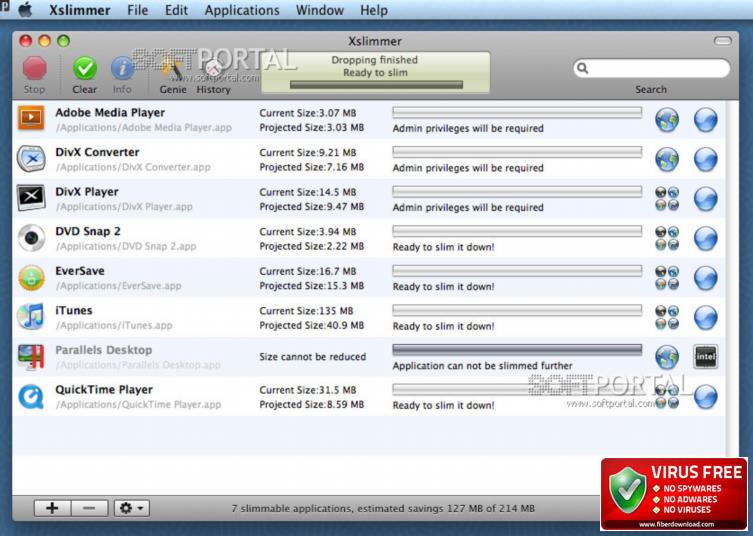753x536 pixels.
Task: Click the architecture sphere for DVD Snap 2
Action: point(706,238)
